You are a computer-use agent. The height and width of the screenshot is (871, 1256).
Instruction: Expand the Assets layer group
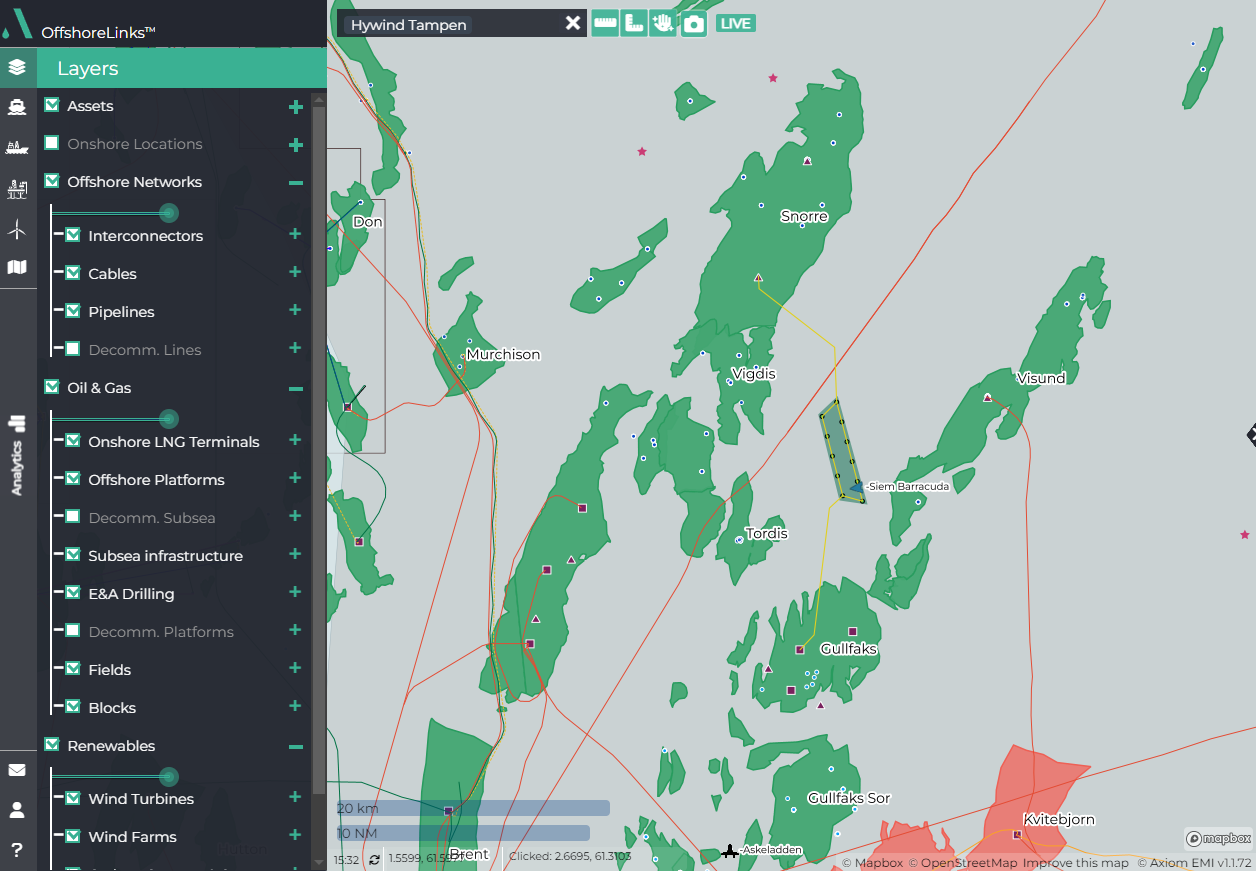pyautogui.click(x=295, y=106)
